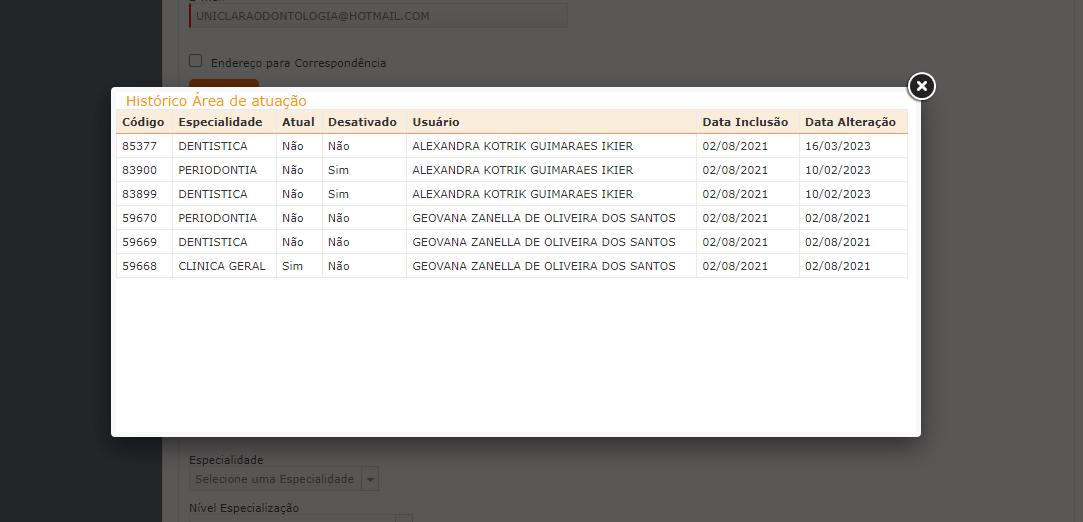Click the Data Alteração column header

click(x=850, y=122)
